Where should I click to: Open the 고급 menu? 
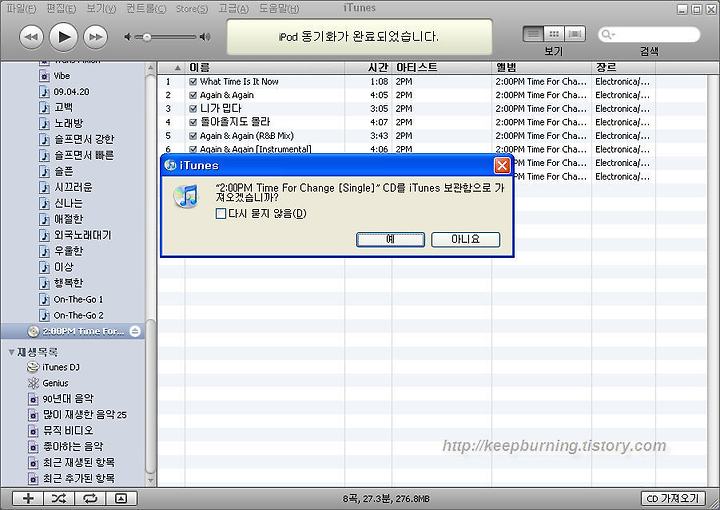[233, 8]
